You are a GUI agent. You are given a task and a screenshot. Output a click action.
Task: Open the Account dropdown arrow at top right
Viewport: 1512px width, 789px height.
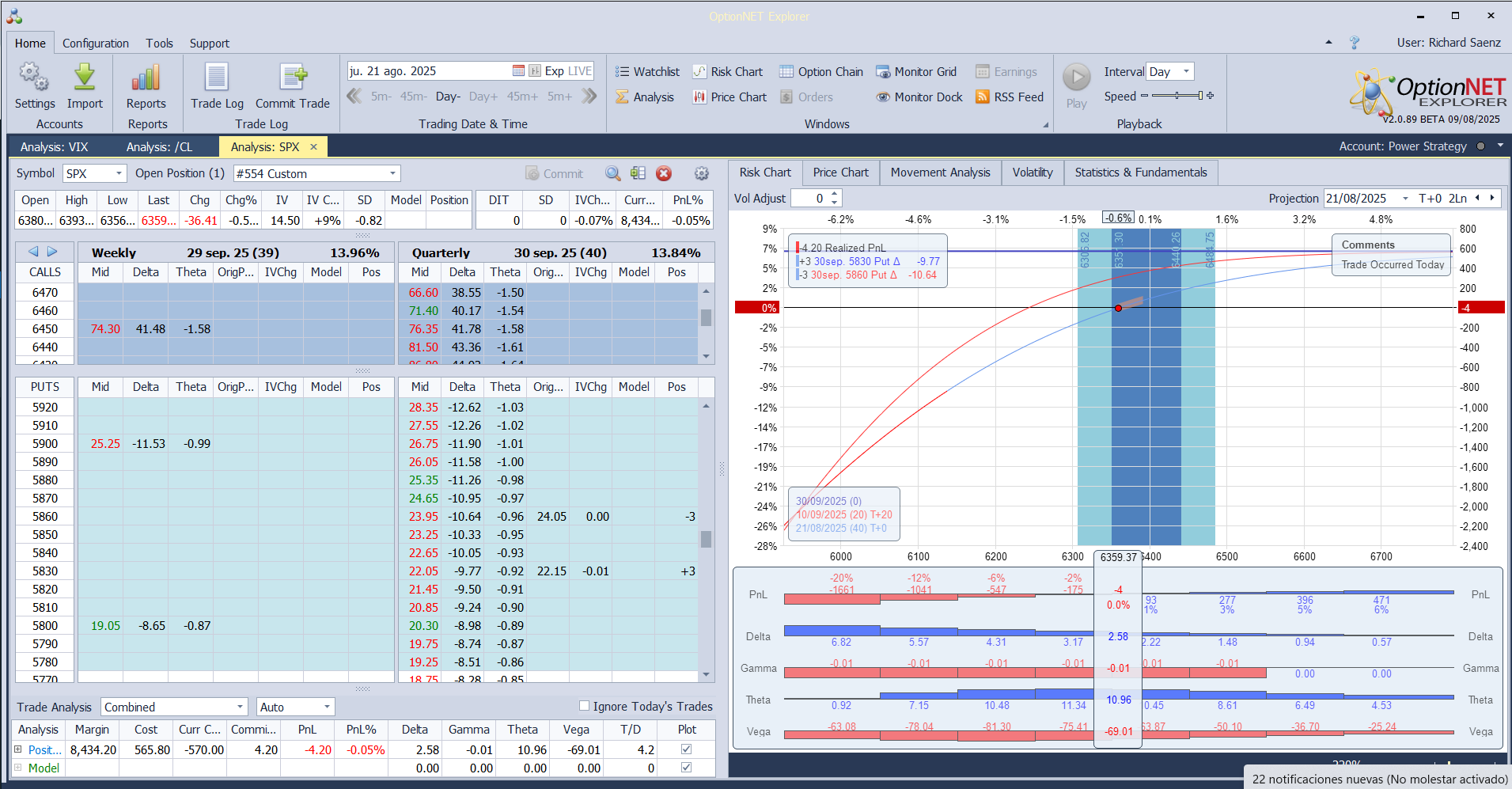tap(1500, 146)
